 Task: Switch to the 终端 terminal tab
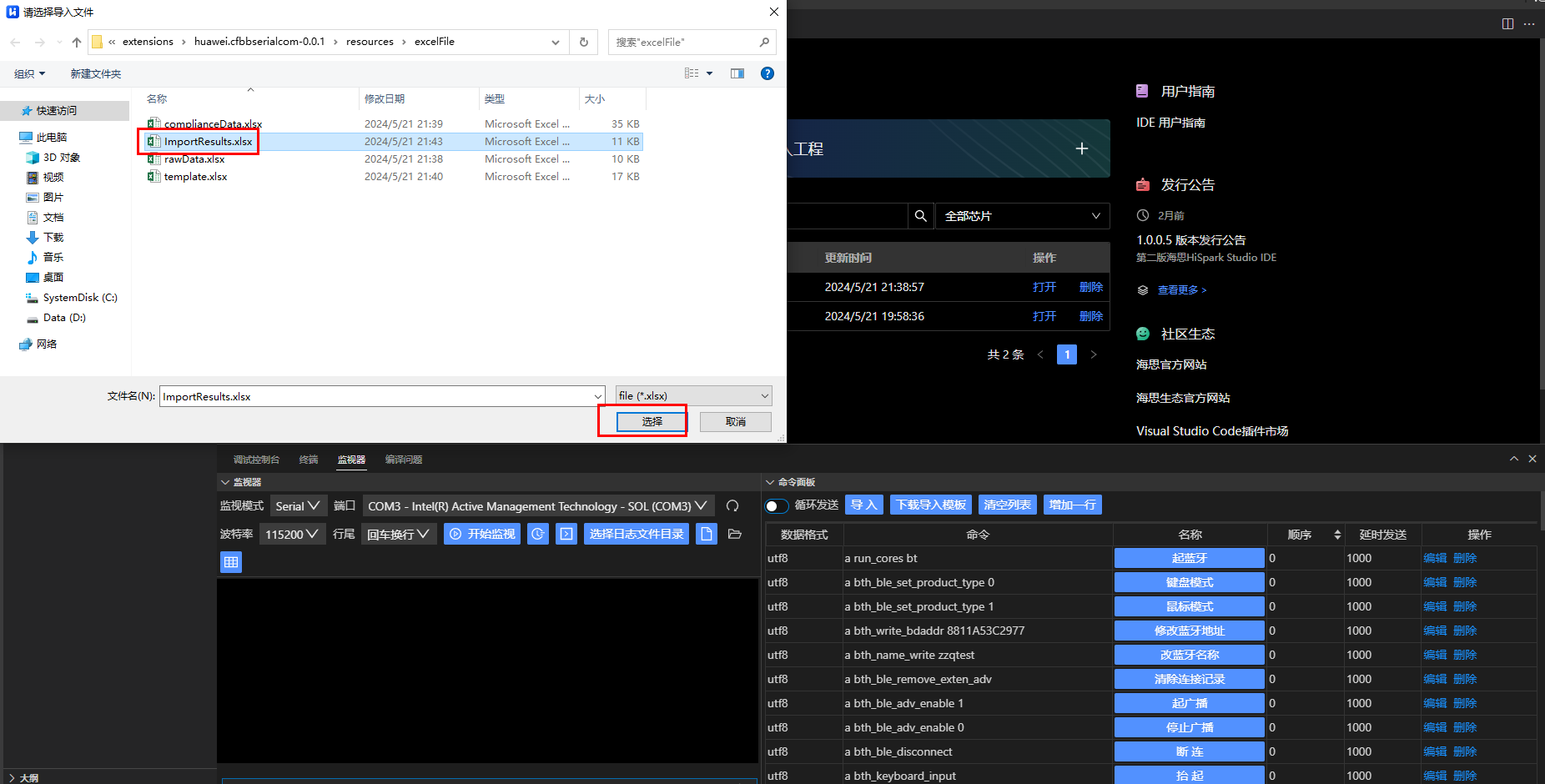tap(309, 460)
